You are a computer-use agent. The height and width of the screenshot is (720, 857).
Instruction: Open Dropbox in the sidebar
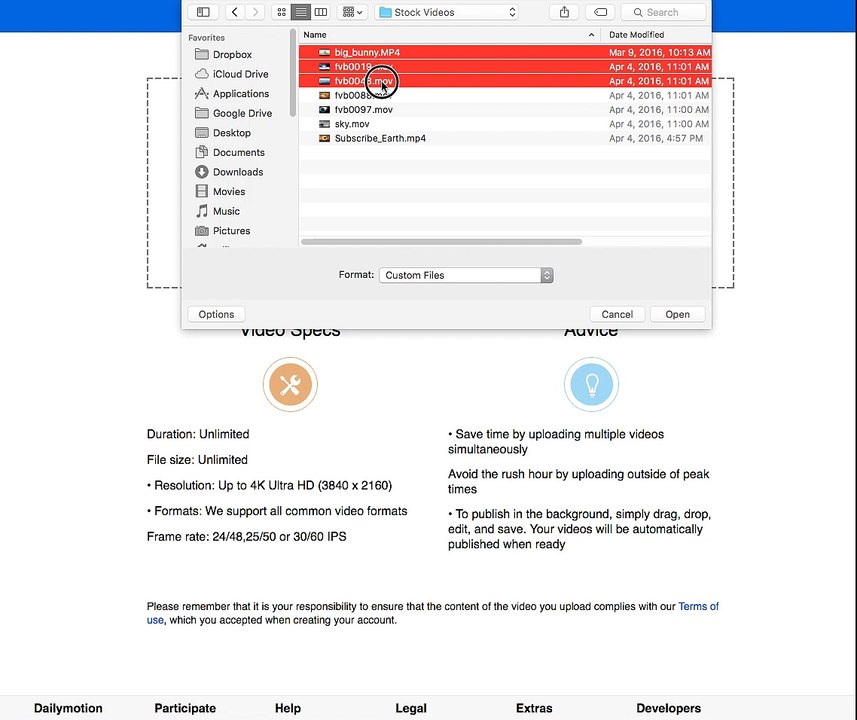[232, 55]
